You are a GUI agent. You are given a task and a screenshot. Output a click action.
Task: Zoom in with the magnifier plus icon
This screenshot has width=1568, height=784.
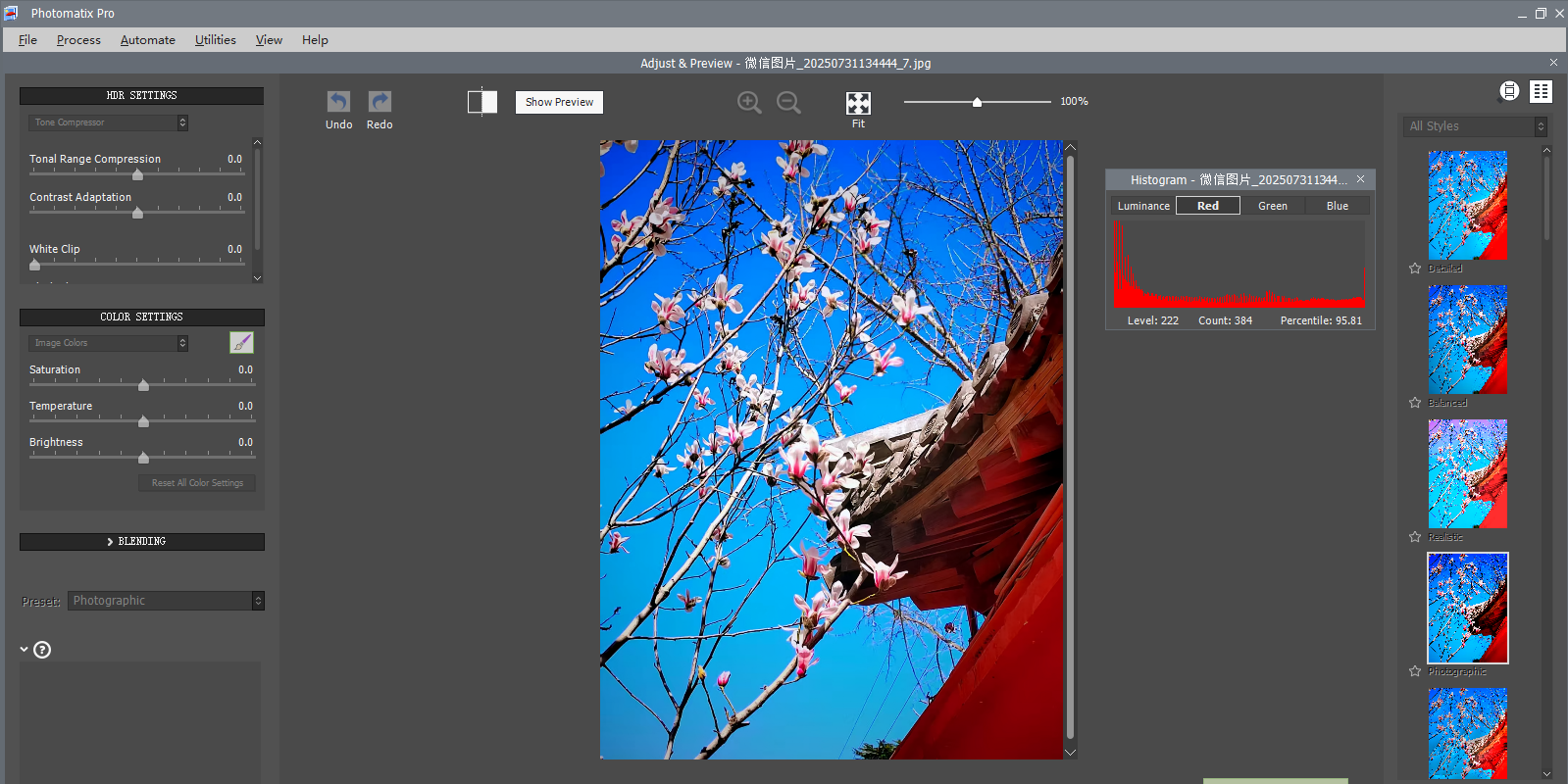click(749, 103)
